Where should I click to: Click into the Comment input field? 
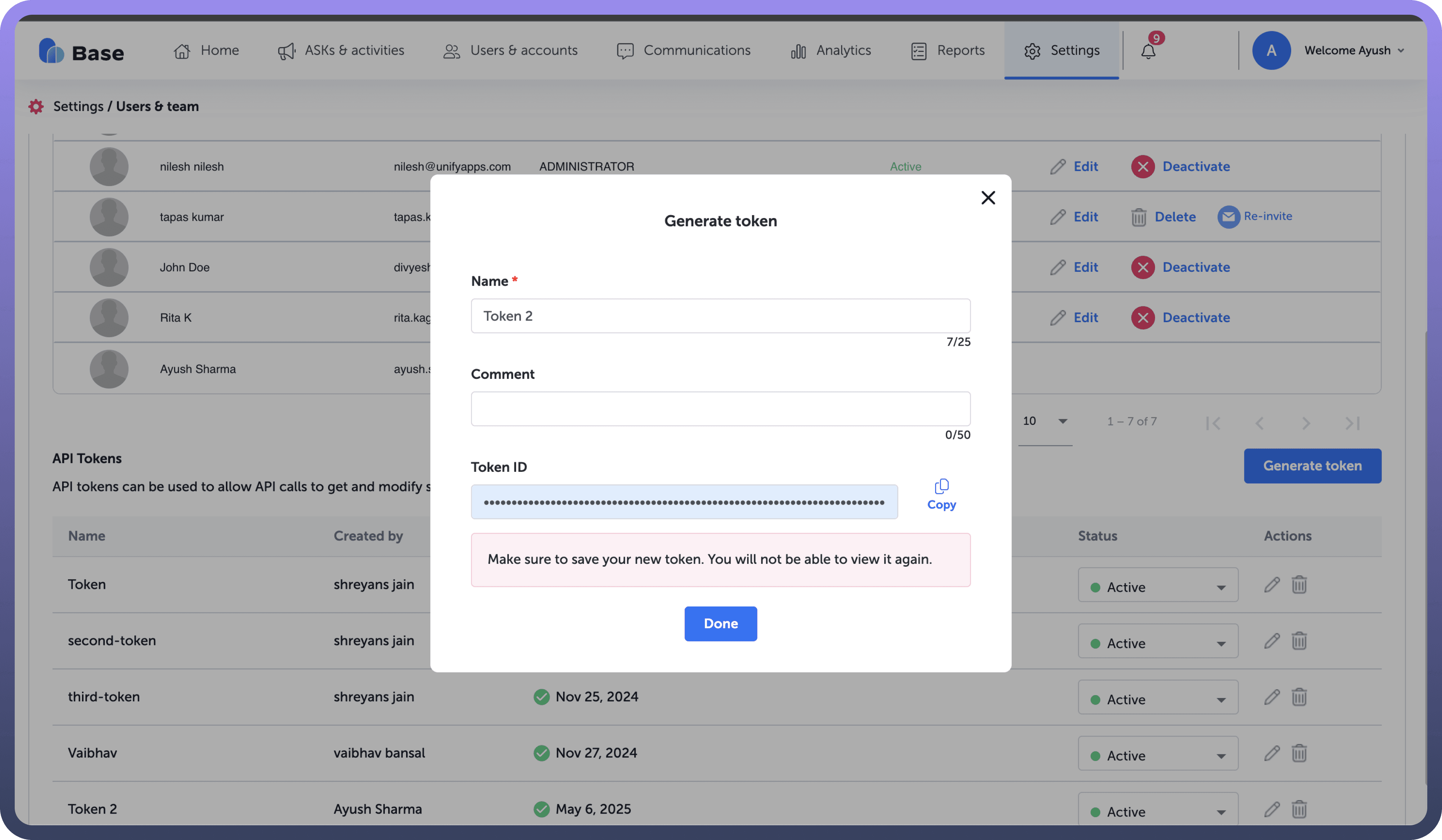pos(720,409)
